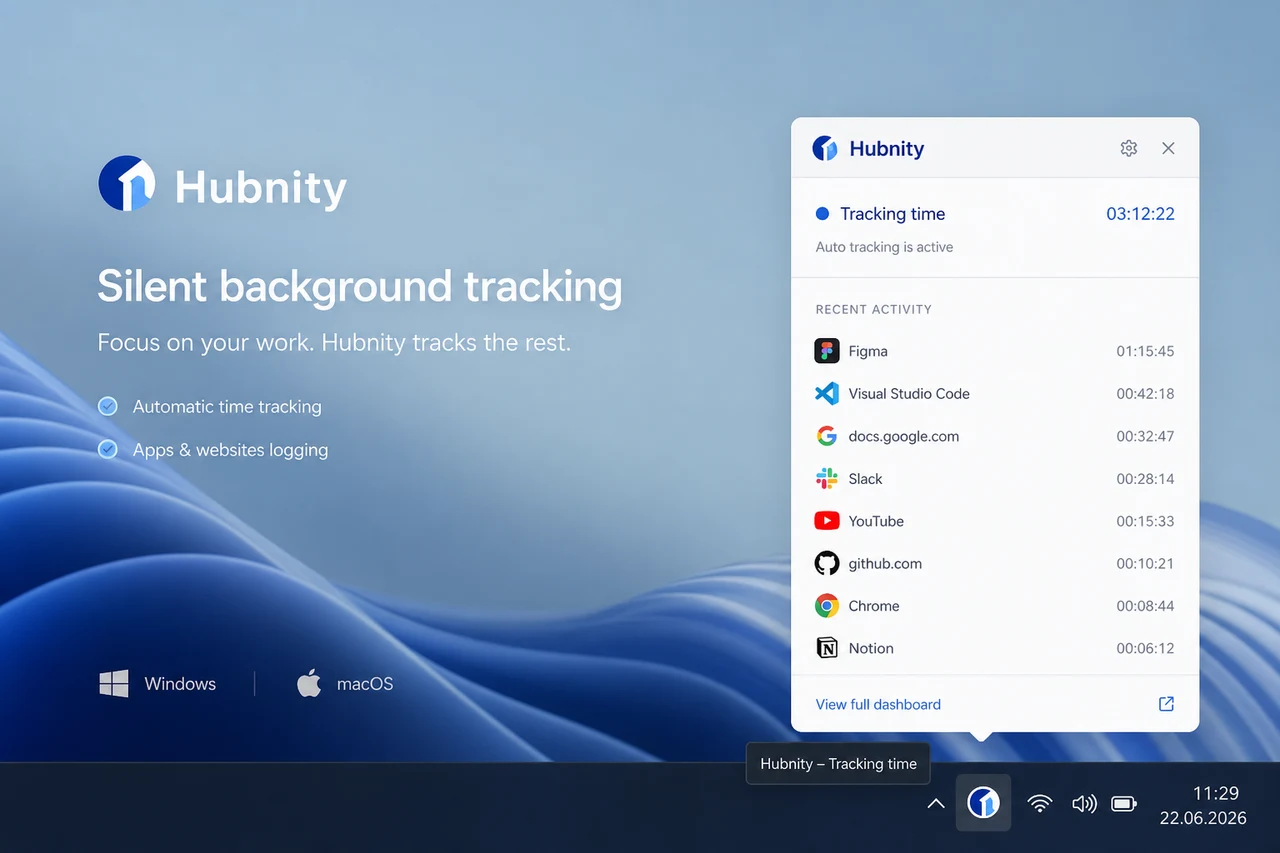The width and height of the screenshot is (1280, 853).
Task: Select the Chrome entry label
Action: (x=874, y=606)
